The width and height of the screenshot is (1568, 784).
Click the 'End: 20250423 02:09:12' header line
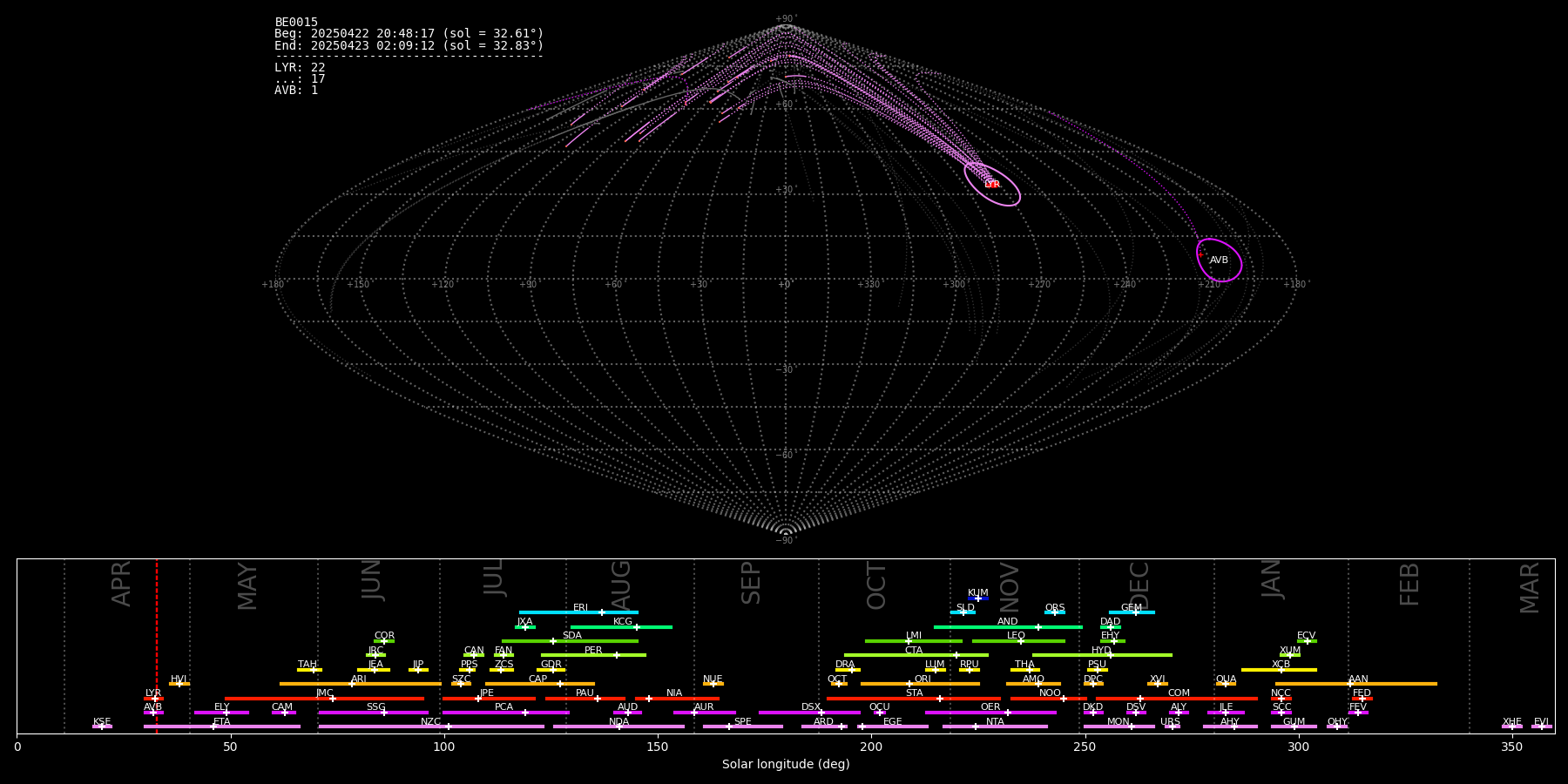point(409,45)
